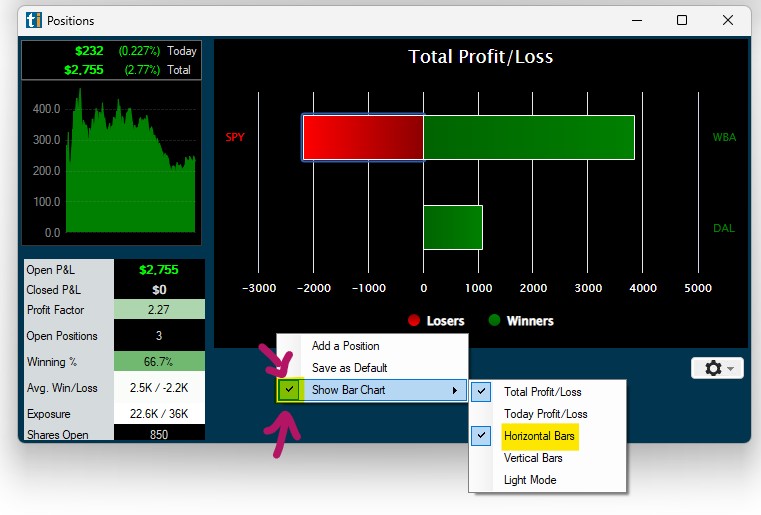Maximize the Positions window
The width and height of the screenshot is (761, 515).
coord(682,20)
